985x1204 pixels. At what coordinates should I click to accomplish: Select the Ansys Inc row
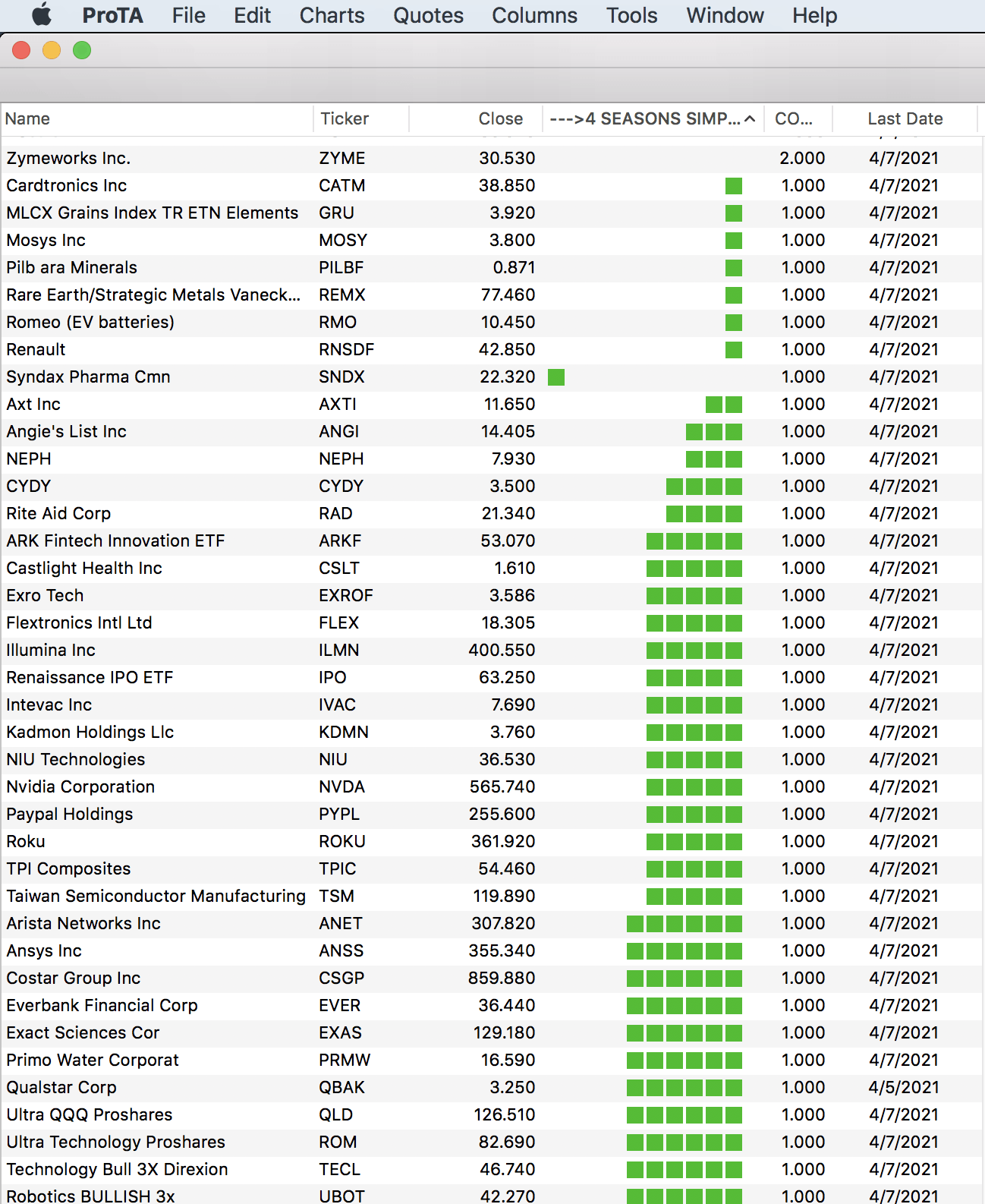pos(492,950)
